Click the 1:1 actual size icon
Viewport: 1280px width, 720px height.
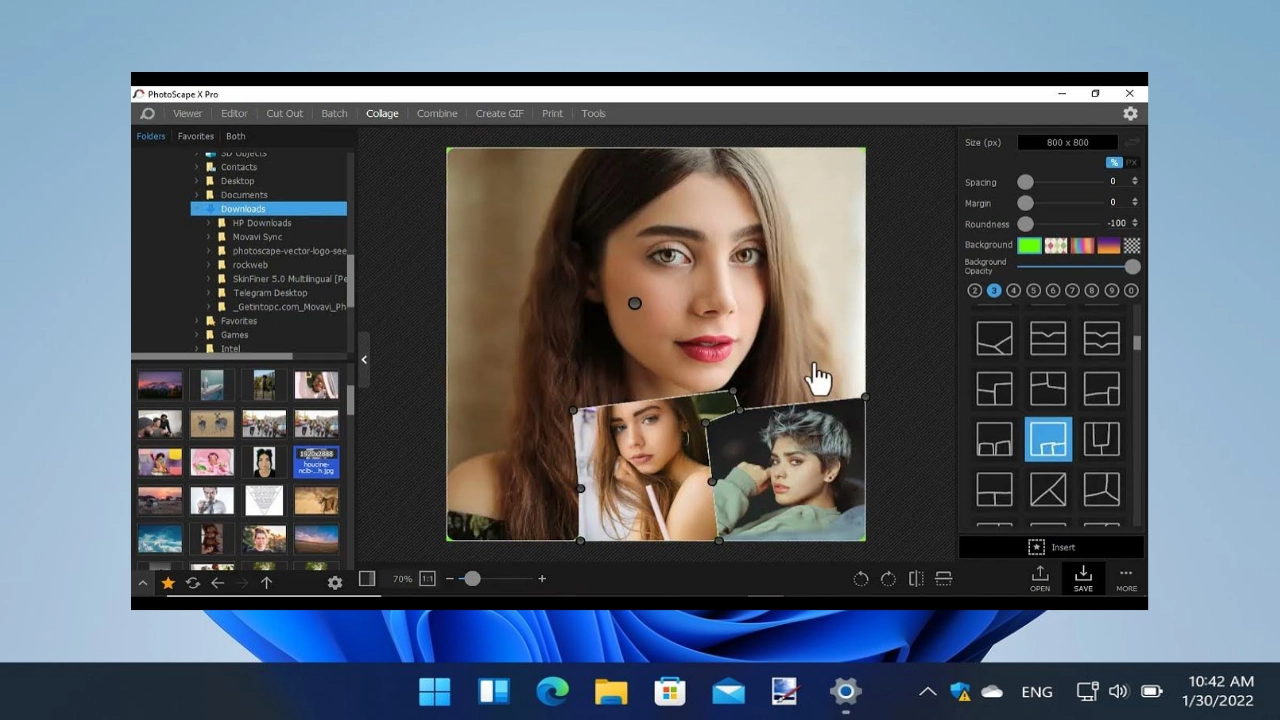pos(427,579)
